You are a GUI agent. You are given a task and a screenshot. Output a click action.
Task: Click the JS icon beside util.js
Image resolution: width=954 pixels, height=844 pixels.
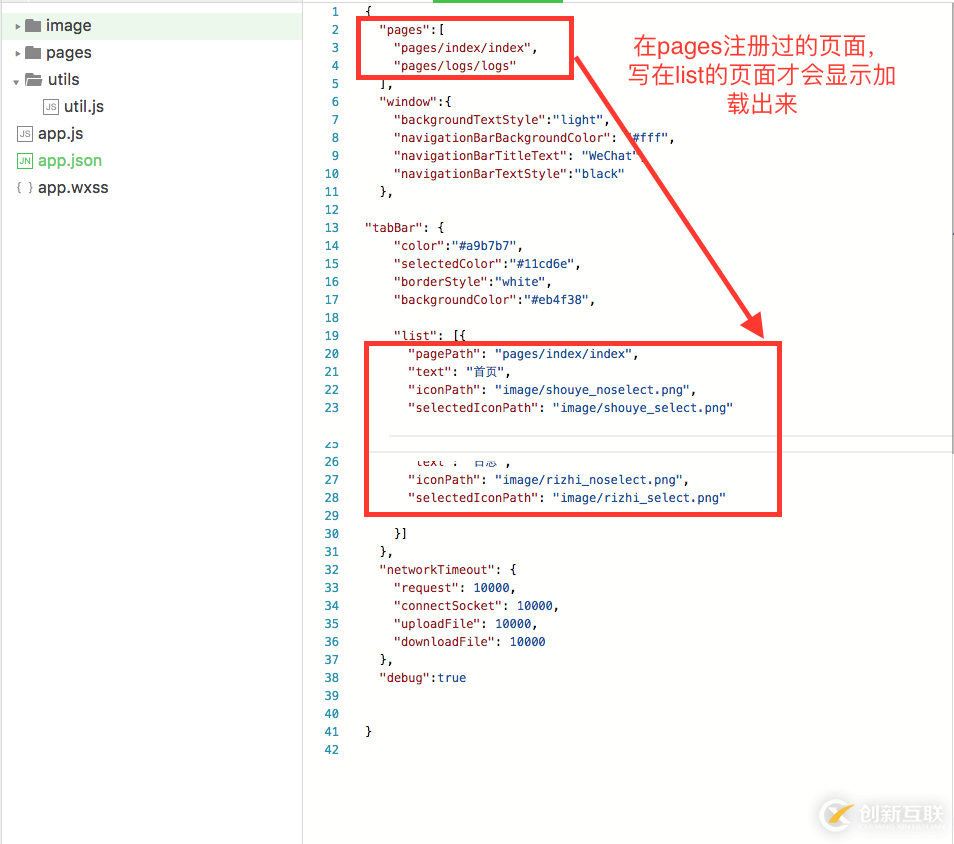[x=50, y=107]
